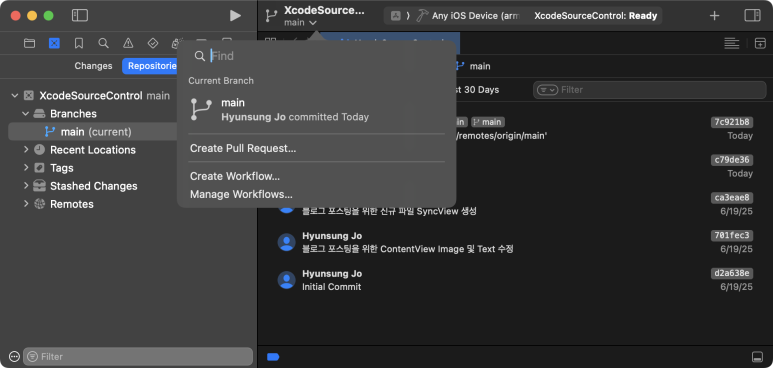Select the Source Control navigator icon

[x=54, y=43]
